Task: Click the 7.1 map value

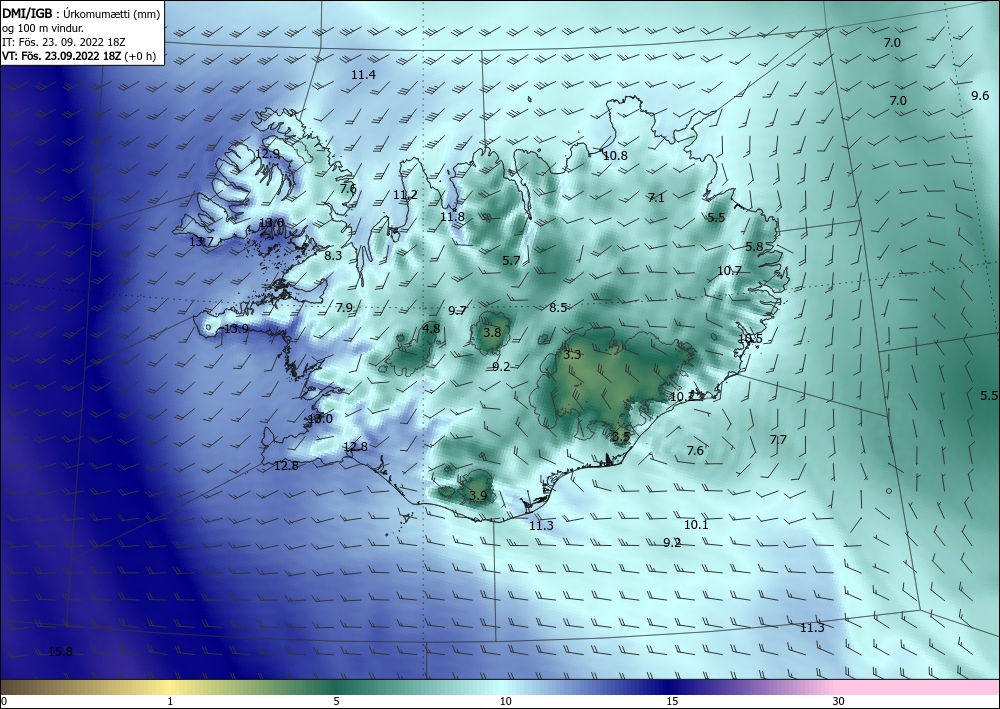Action: pos(656,198)
